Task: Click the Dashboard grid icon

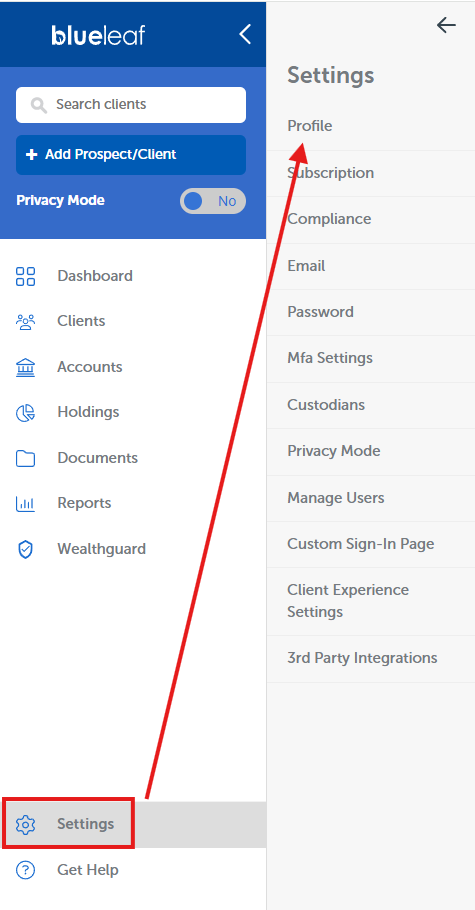Action: 26,276
